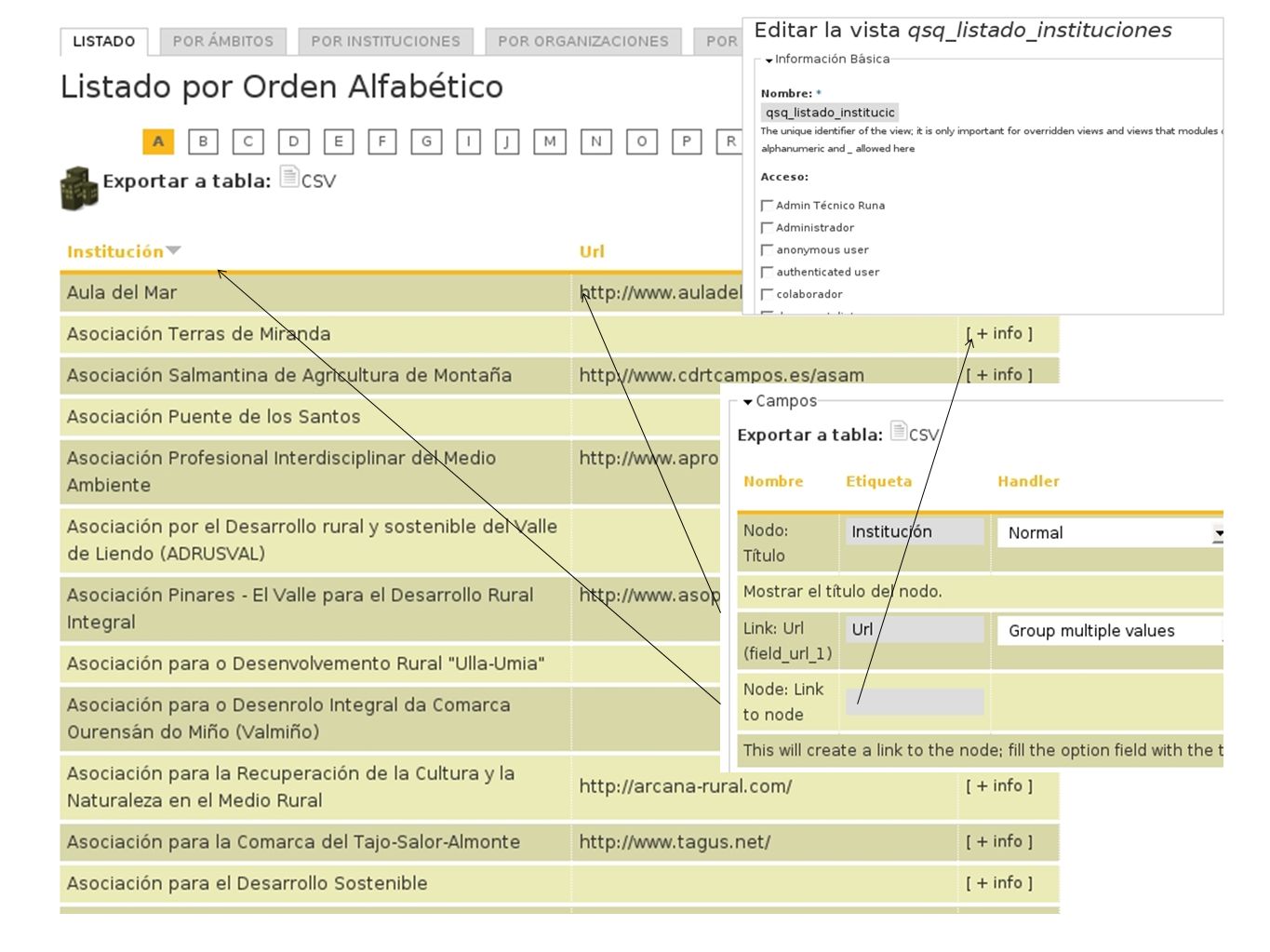
Task: Sort by Institución column arrow
Action: [x=173, y=250]
